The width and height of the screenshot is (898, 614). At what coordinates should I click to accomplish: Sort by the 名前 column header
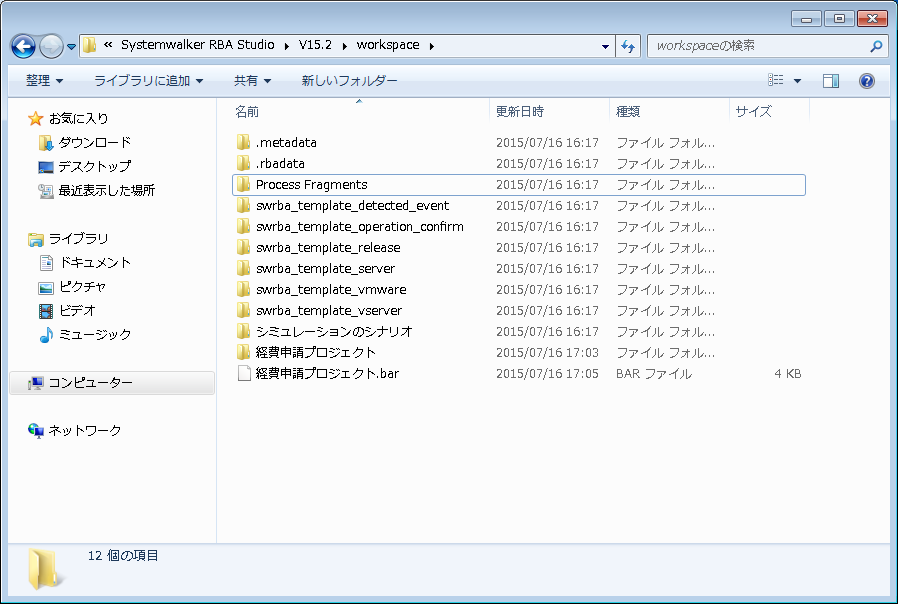[361, 112]
